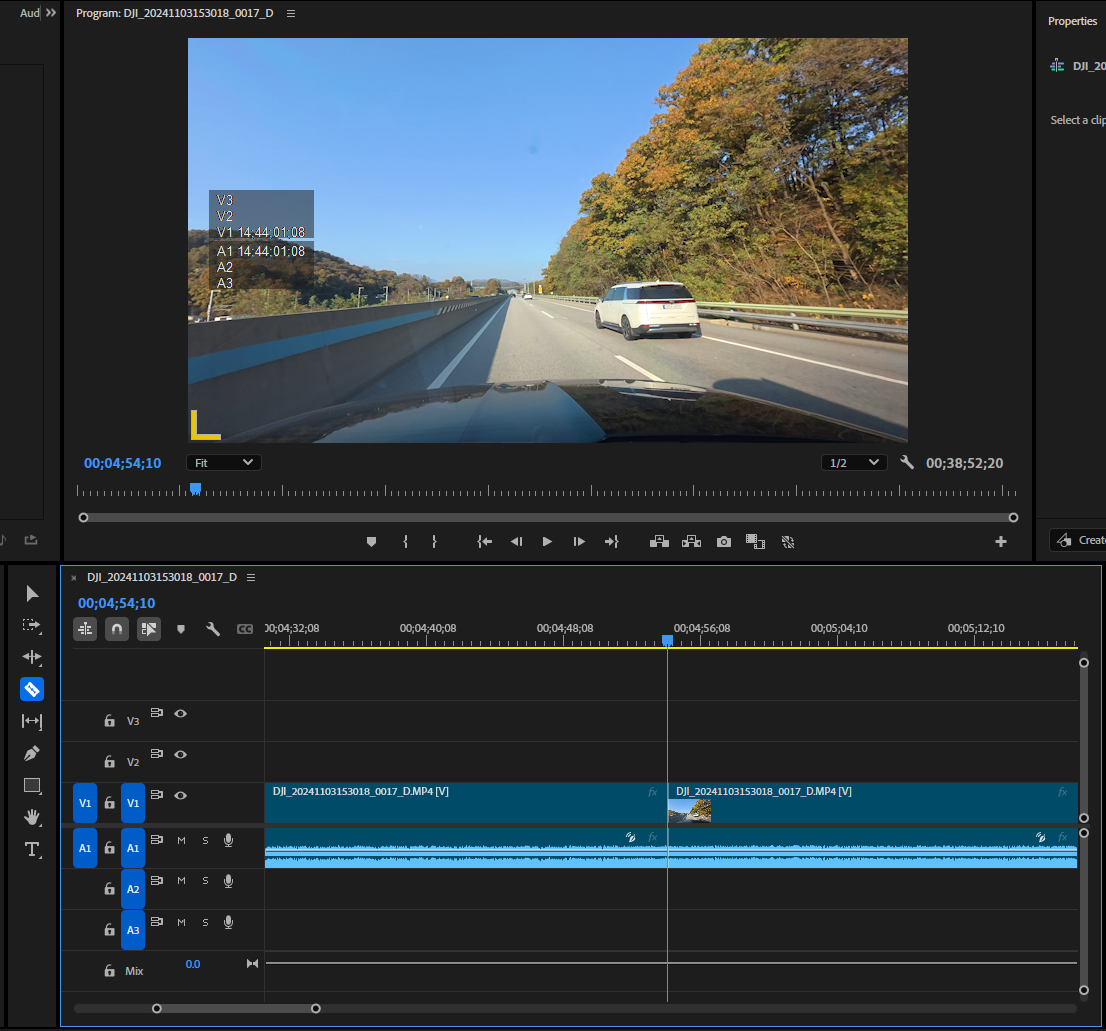Expand the 1/2 playback resolution dropdown
The width and height of the screenshot is (1106, 1031).
pos(854,463)
